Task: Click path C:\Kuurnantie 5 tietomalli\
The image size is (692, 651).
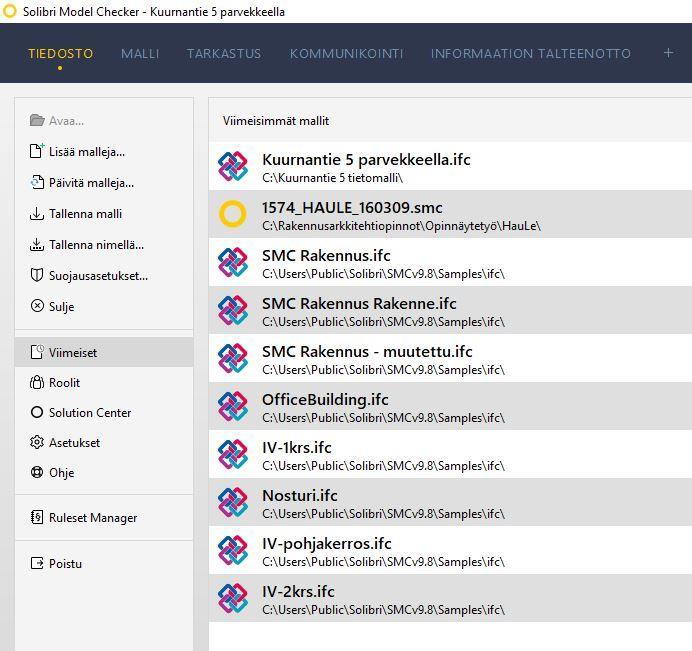Action: 332,178
